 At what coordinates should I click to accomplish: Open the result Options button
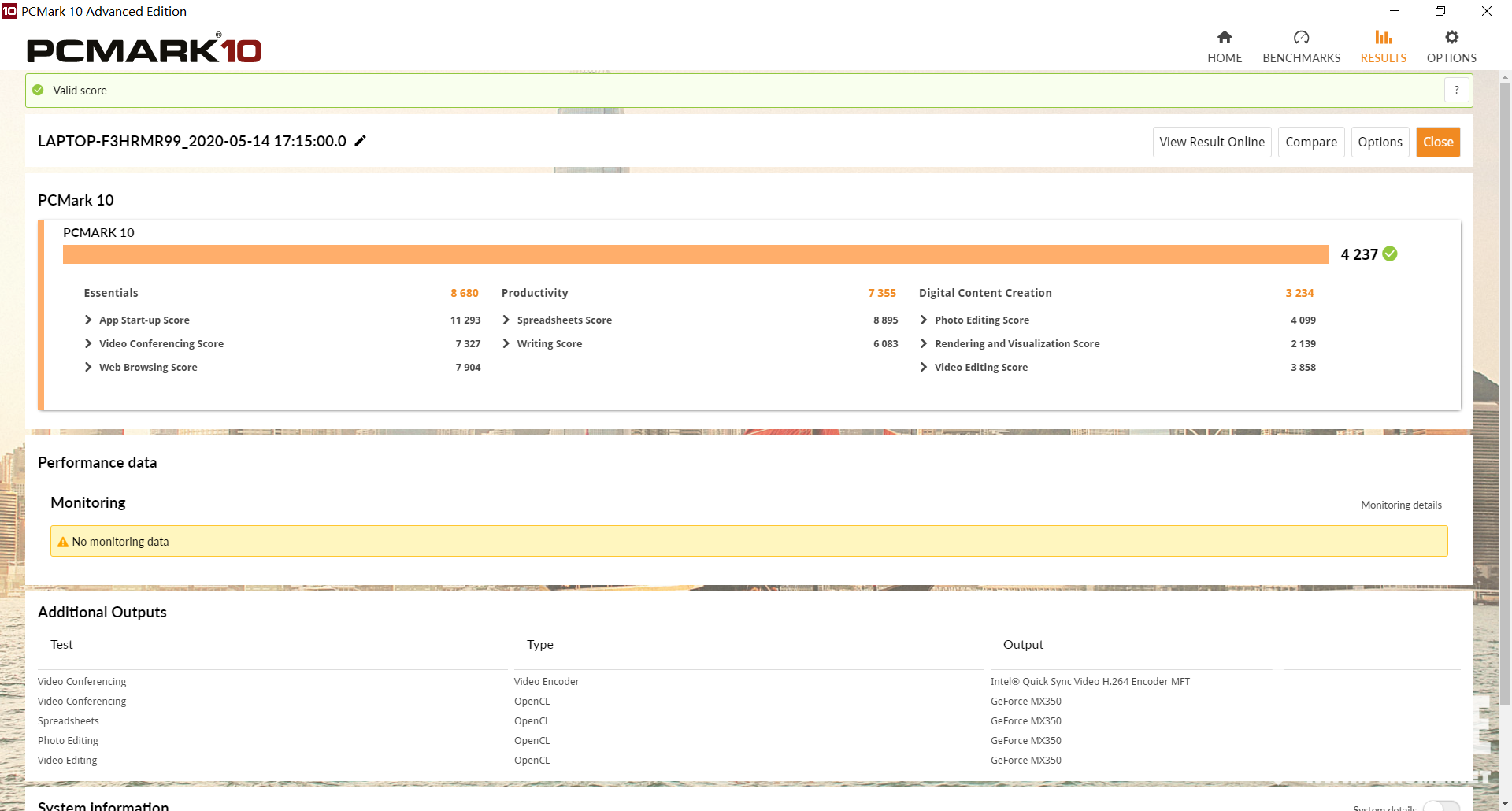1380,142
